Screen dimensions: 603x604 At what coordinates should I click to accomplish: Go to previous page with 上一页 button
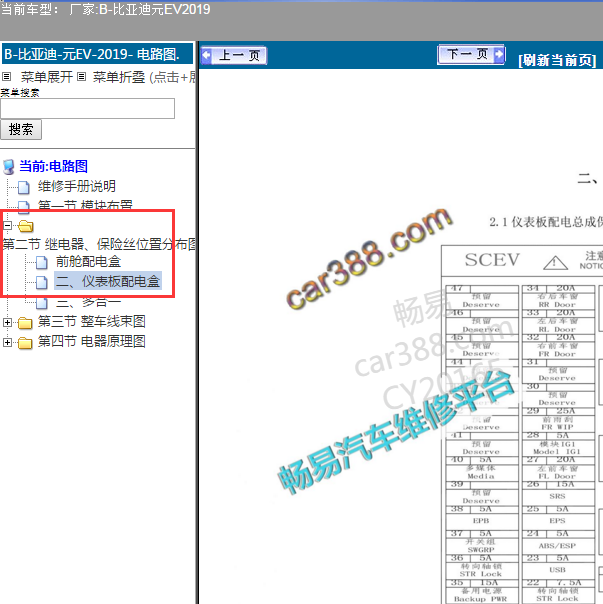(x=233, y=55)
